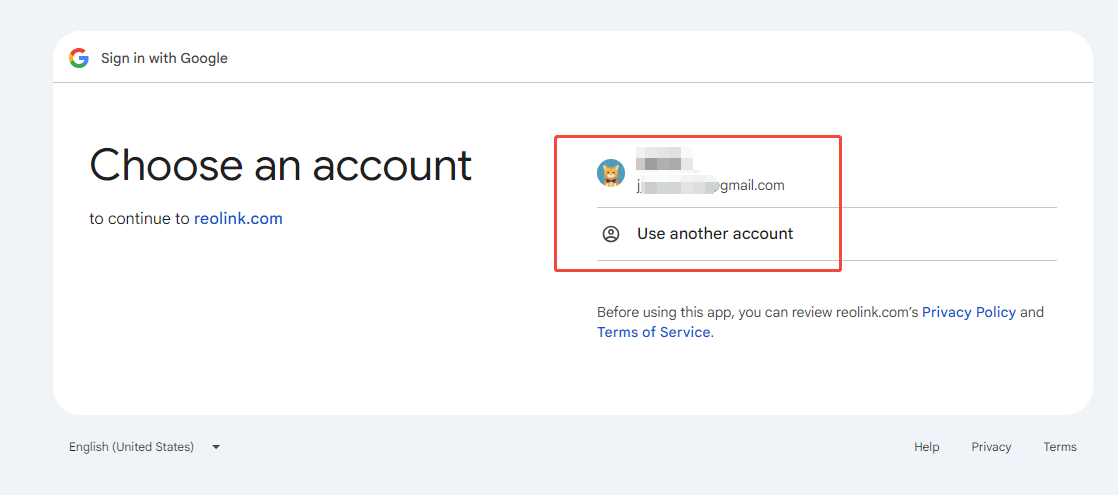
Task: Open the Terms of Service link
Action: point(653,332)
